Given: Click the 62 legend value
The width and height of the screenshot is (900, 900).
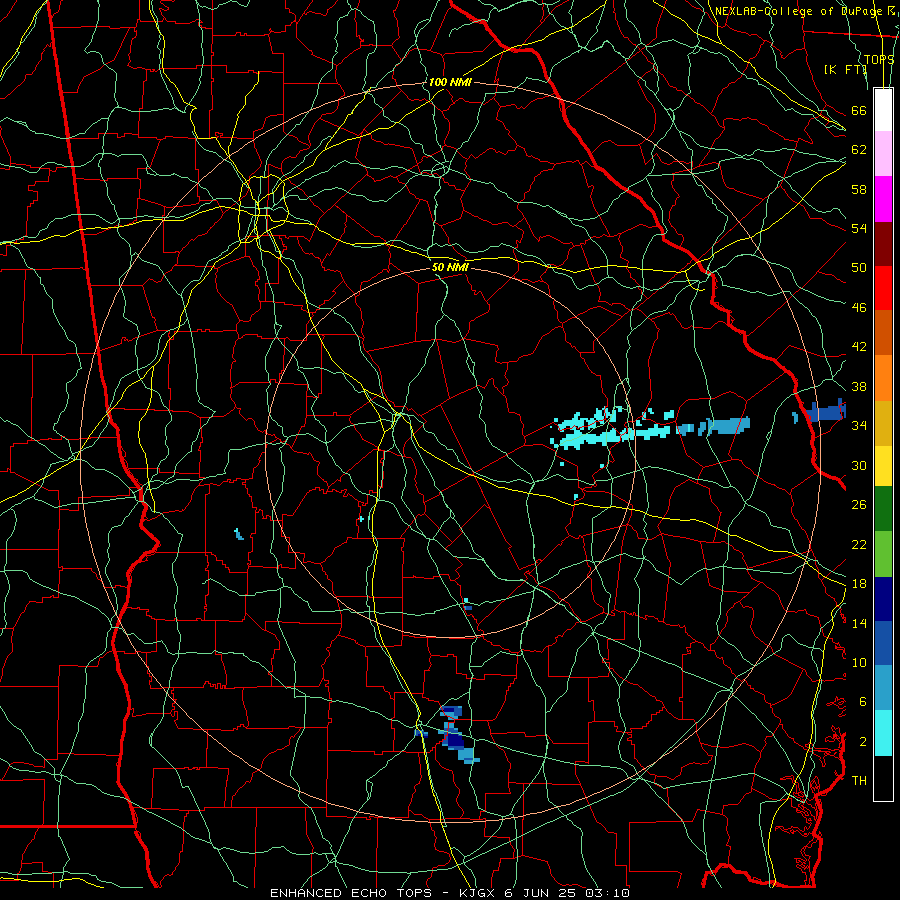Looking at the screenshot, I should (x=859, y=150).
